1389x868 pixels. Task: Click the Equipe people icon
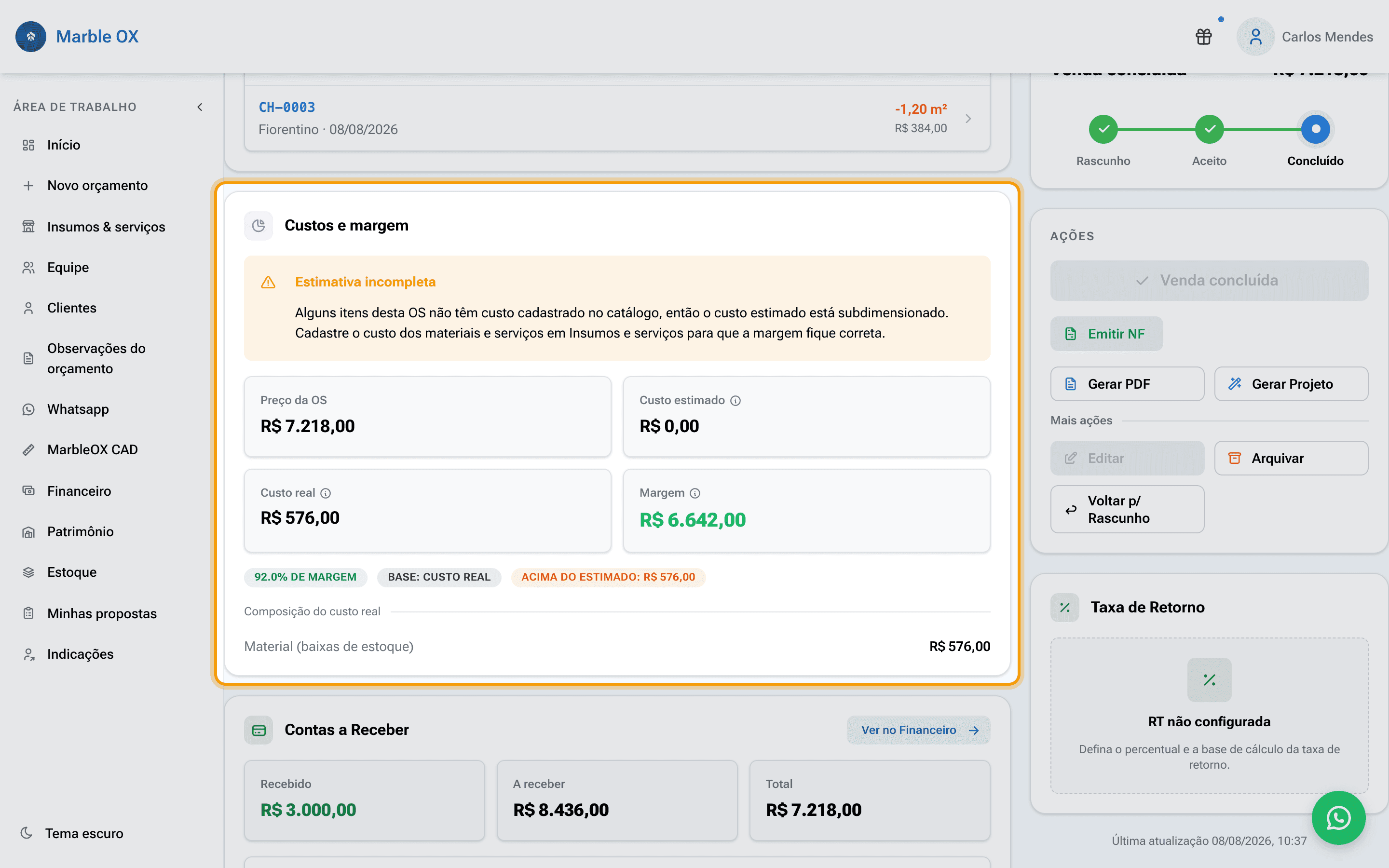pyautogui.click(x=28, y=268)
